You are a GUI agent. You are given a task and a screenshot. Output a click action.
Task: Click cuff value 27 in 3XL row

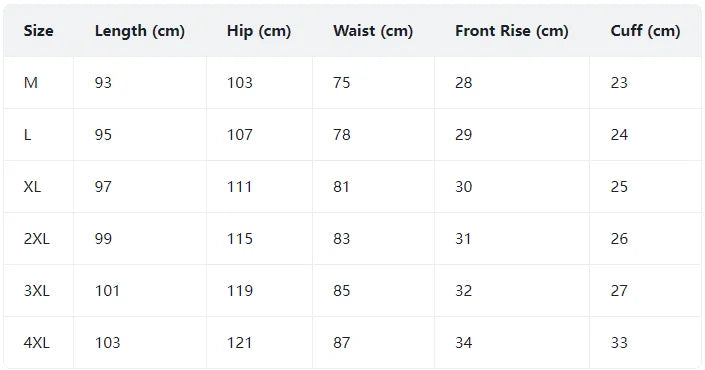619,291
